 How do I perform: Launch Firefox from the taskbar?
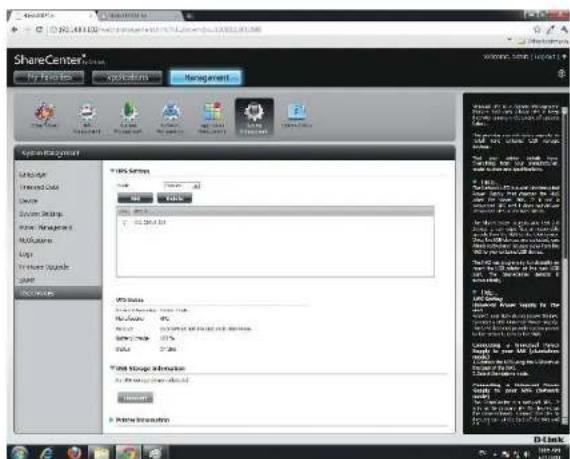[x=74, y=452]
